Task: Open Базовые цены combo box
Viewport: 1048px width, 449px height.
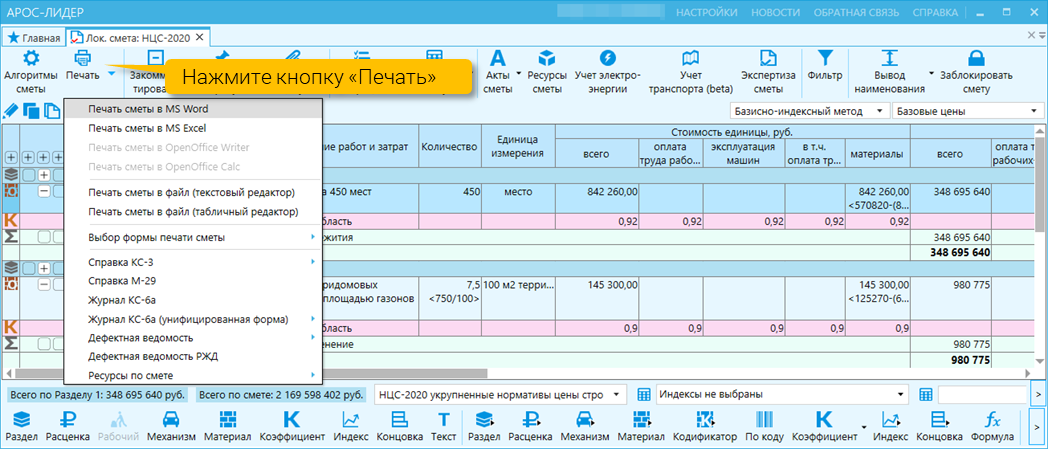Action: (x=968, y=111)
